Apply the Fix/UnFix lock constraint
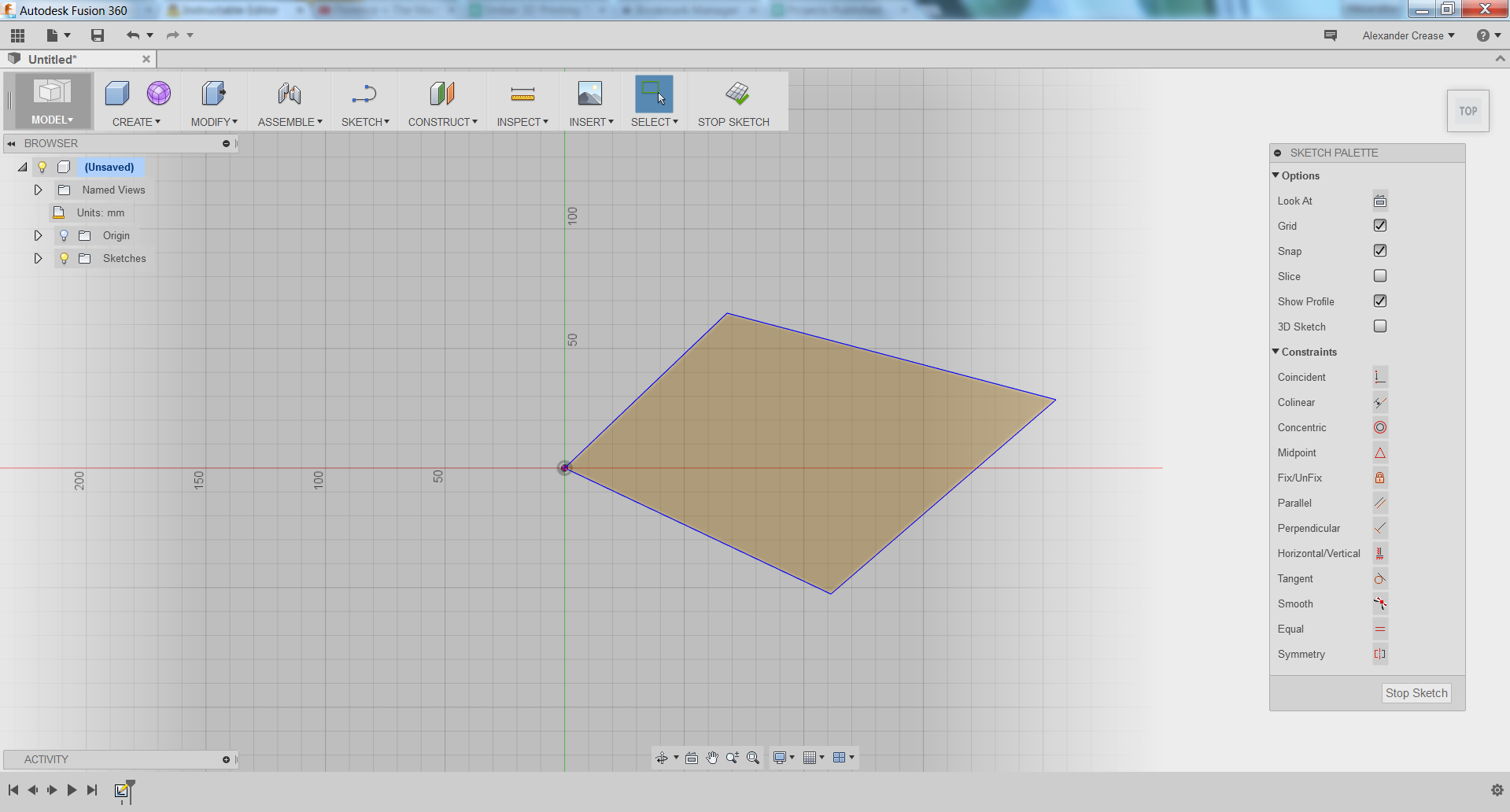Screen dimensions: 1510x812 point(1380,478)
